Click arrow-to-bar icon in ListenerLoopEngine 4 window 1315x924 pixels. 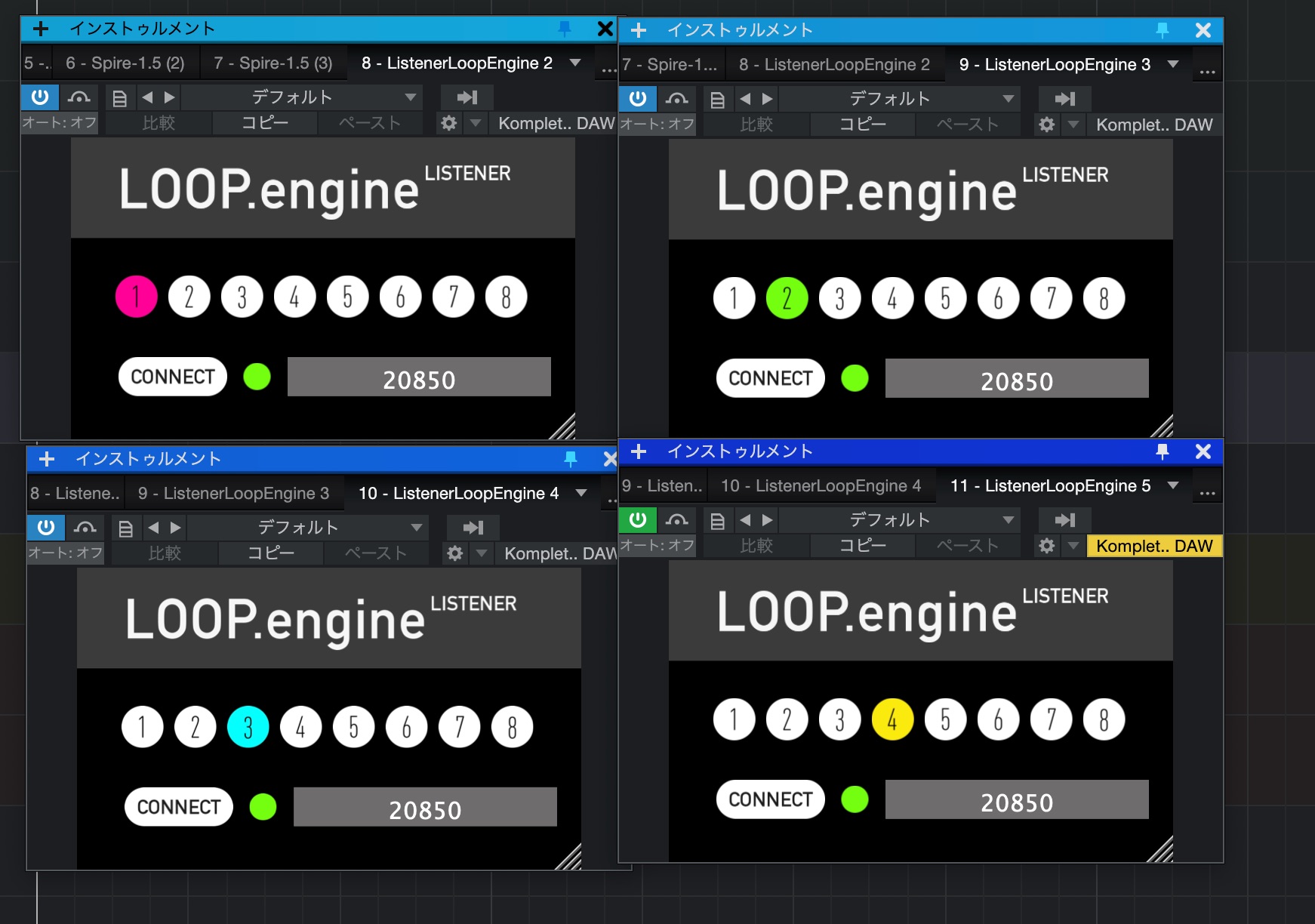pos(473,528)
